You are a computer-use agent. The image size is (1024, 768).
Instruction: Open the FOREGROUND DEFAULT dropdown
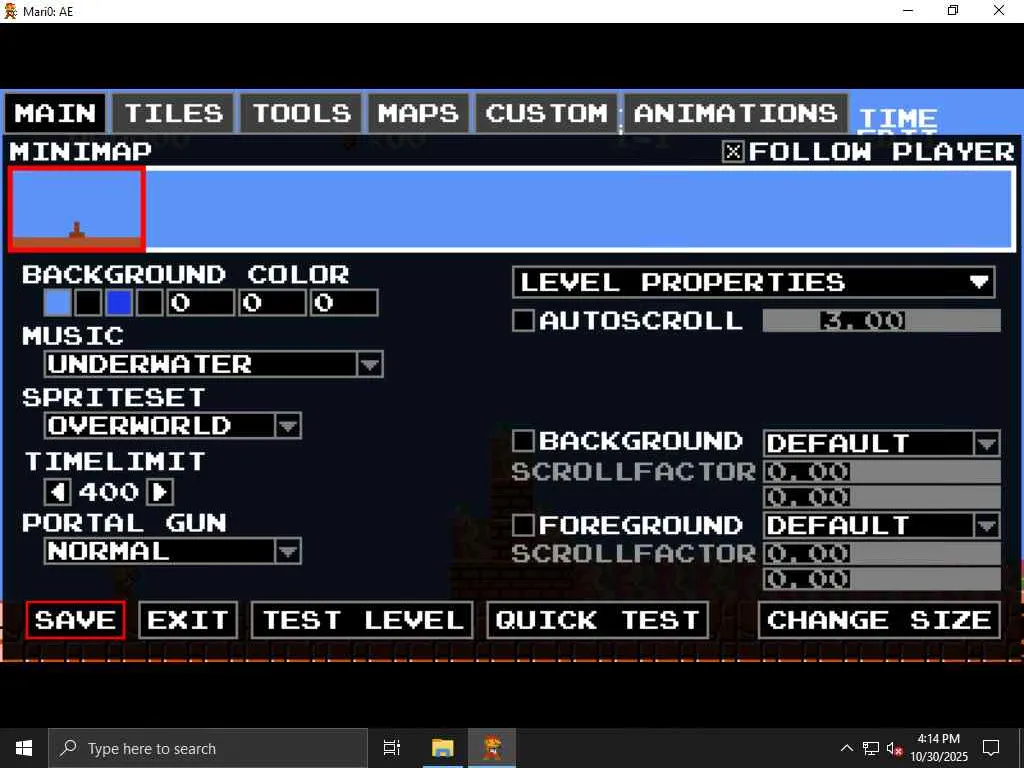click(x=882, y=526)
